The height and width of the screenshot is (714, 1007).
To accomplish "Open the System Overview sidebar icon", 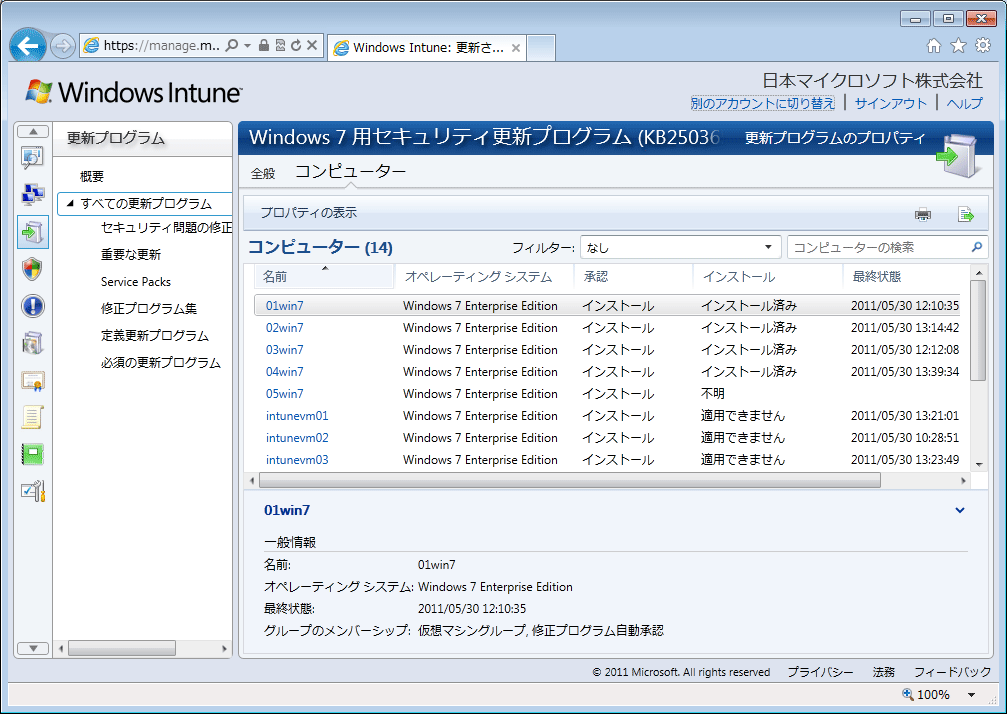I will click(x=32, y=157).
